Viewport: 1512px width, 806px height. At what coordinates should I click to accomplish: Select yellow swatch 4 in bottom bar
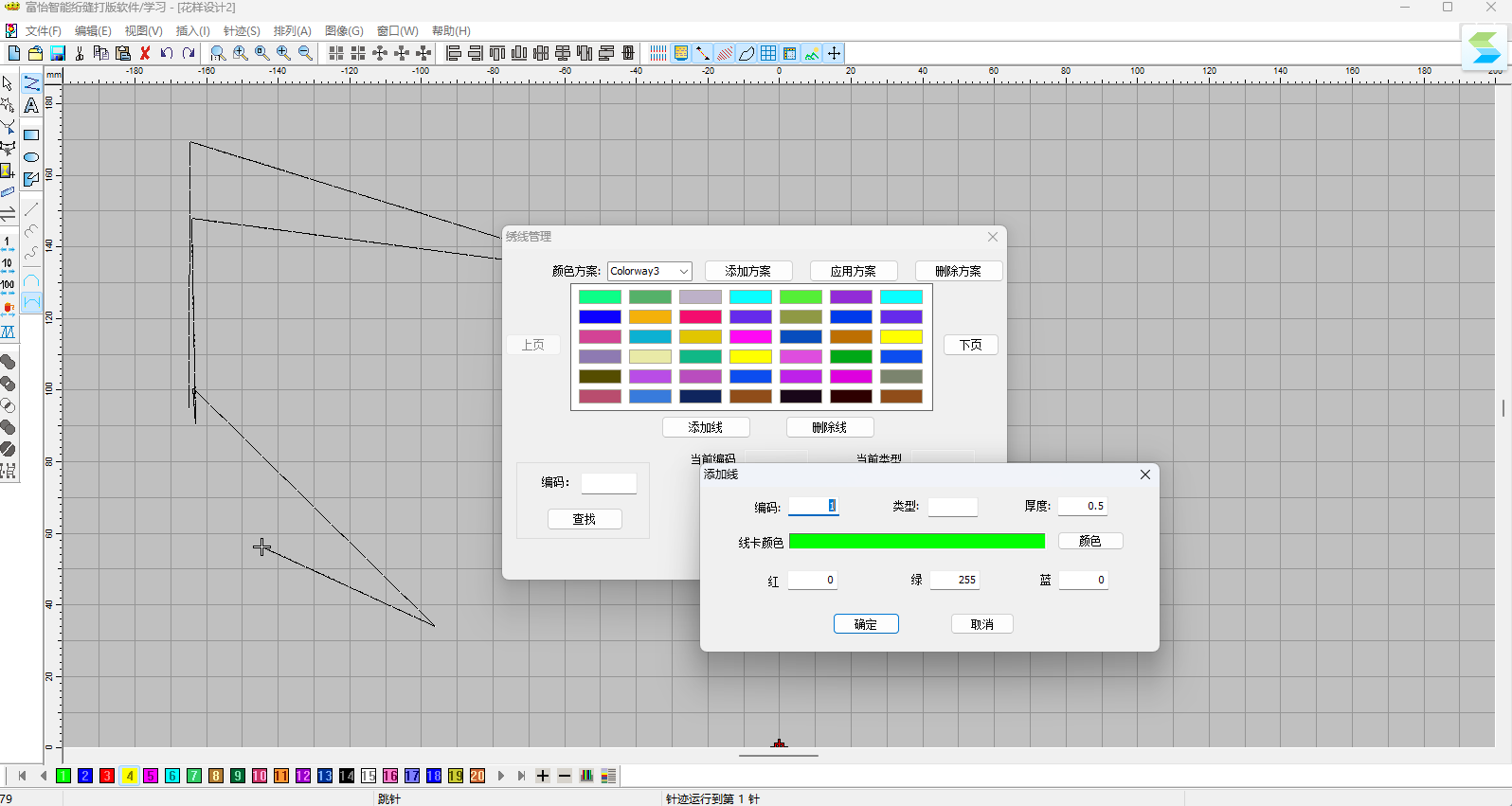(129, 776)
